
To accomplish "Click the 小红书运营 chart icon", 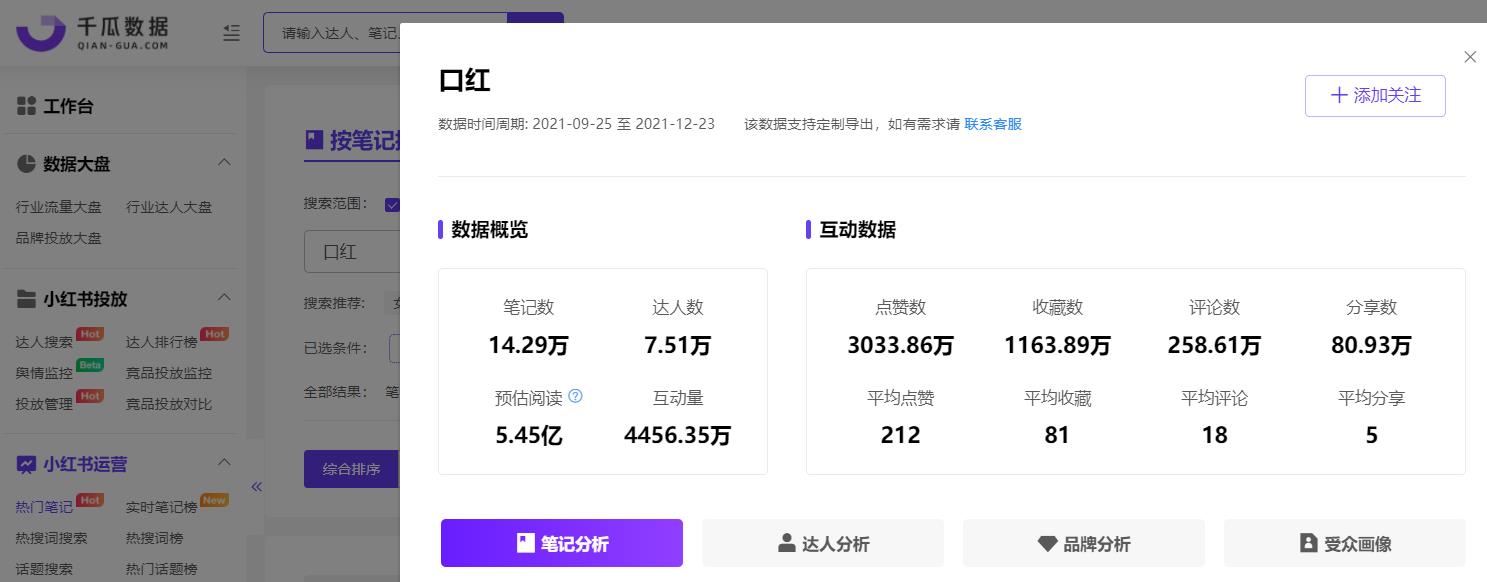I will click(x=27, y=463).
